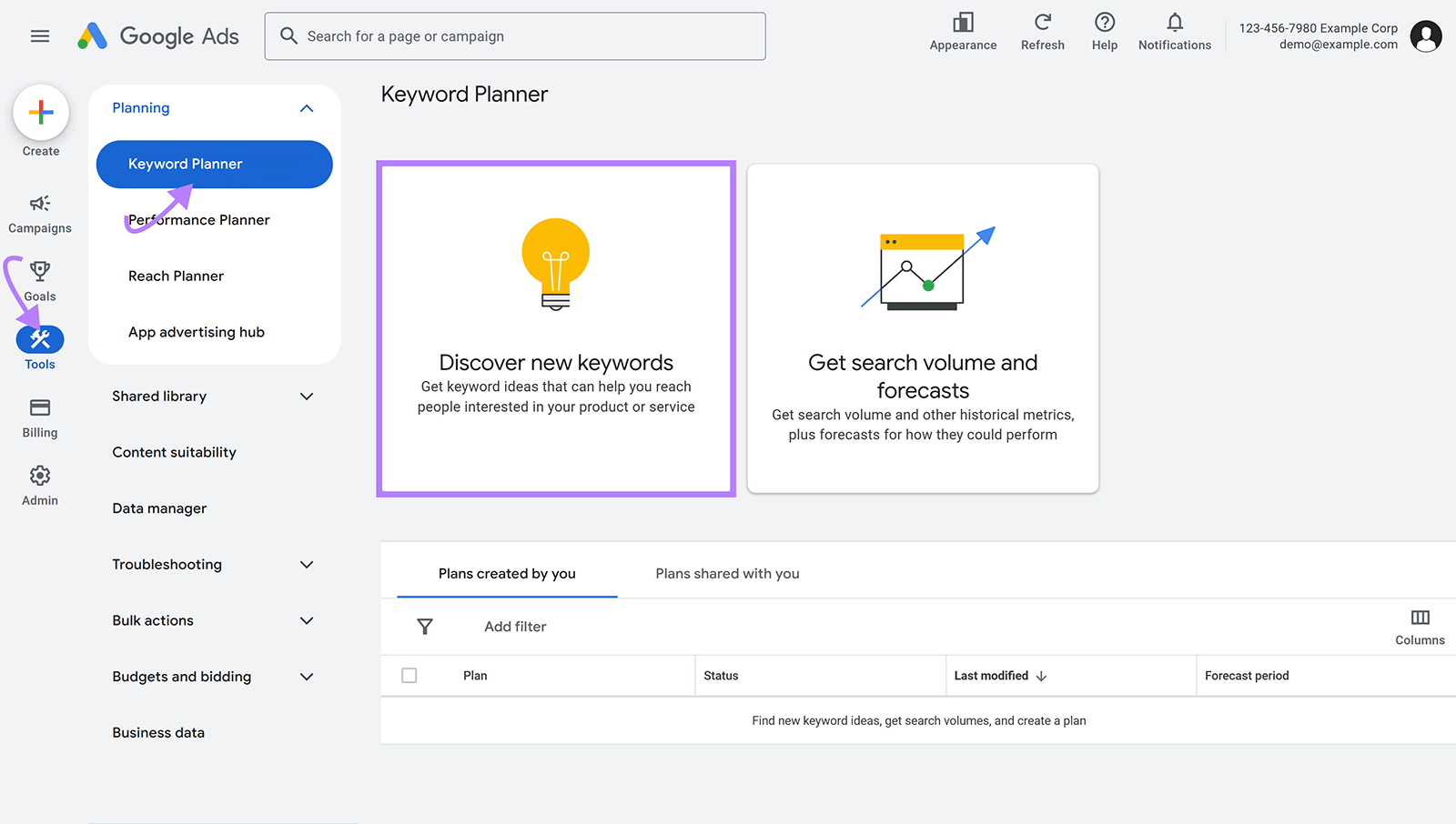Viewport: 1456px width, 824px height.
Task: Select the Discover new keywords card
Action: click(556, 328)
